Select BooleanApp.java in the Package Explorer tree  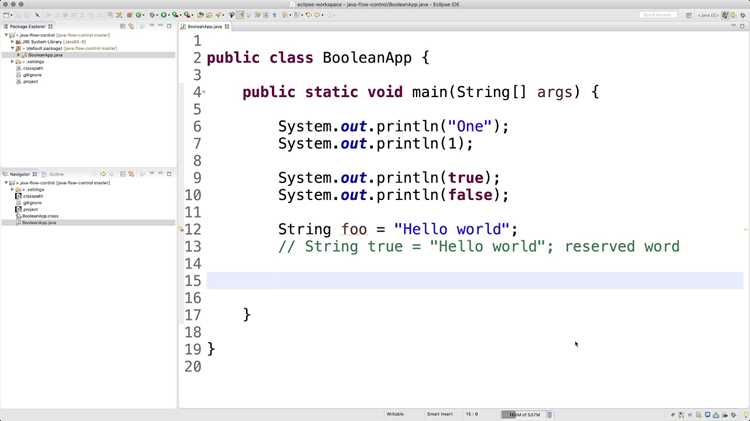(x=45, y=55)
